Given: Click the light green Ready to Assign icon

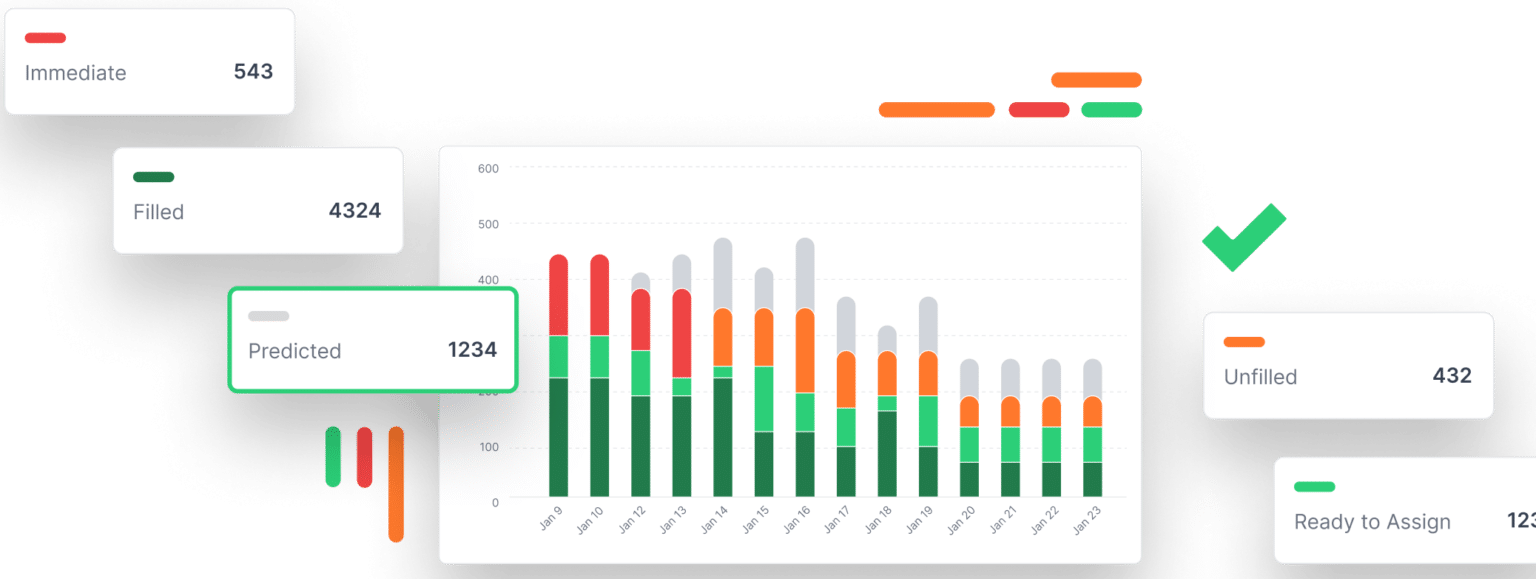Looking at the screenshot, I should 1312,486.
